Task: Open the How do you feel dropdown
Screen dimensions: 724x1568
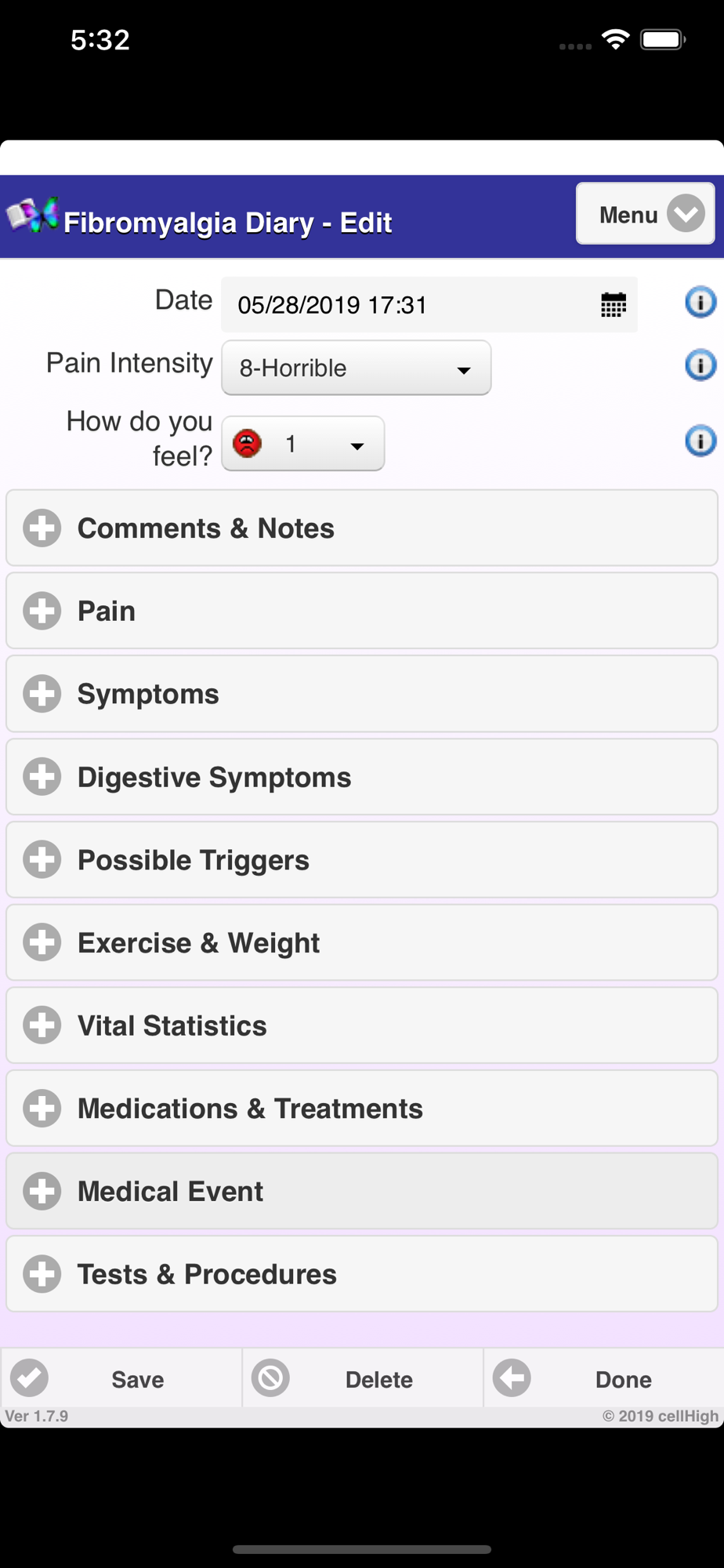Action: pos(303,444)
